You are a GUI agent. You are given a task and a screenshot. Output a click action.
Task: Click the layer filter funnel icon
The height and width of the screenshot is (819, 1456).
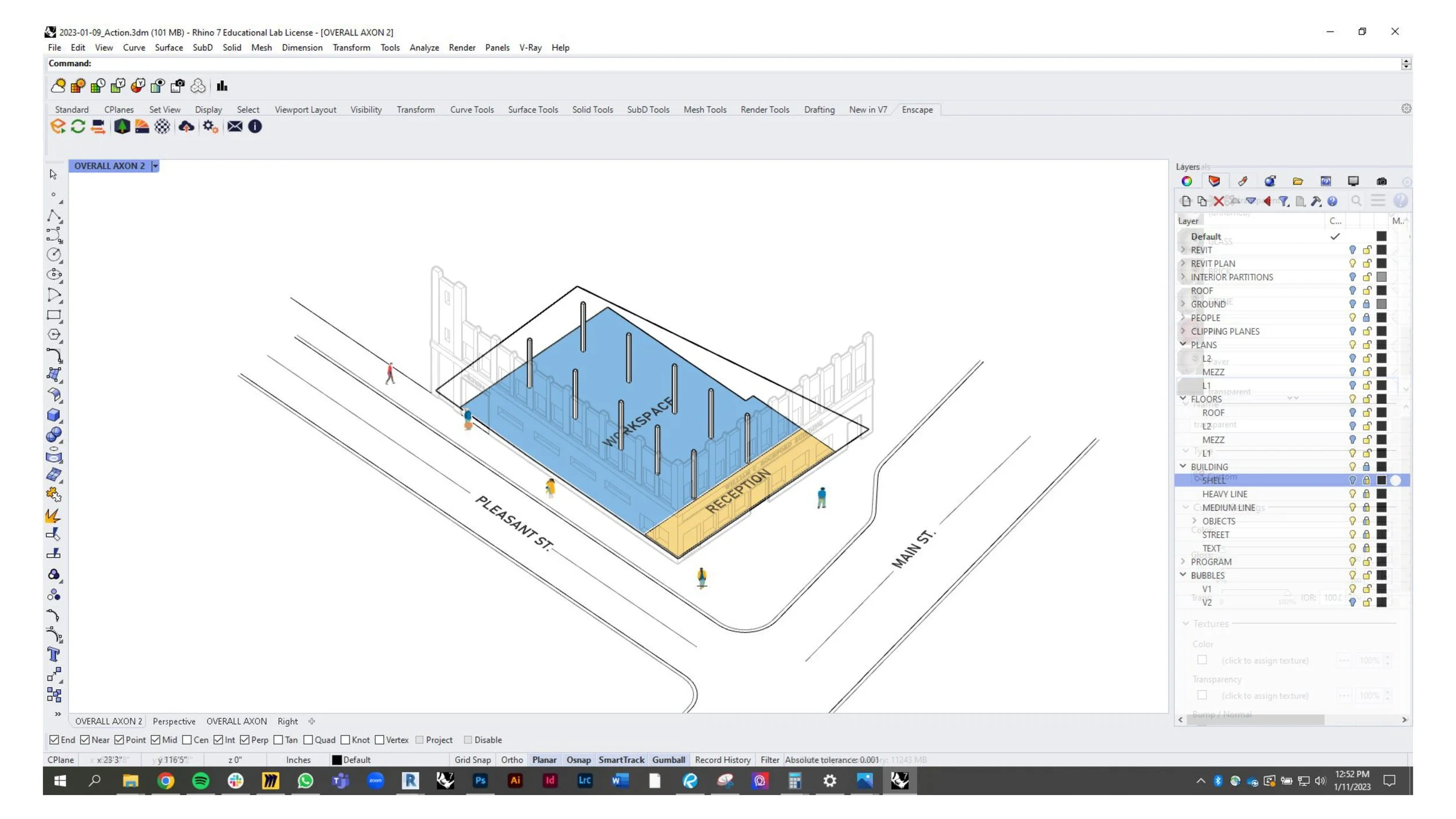pos(1284,201)
